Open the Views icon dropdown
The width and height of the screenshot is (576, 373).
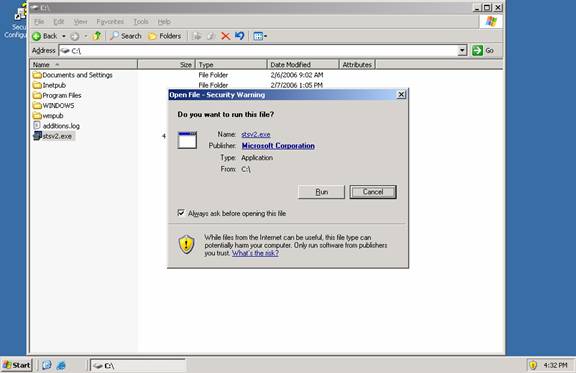click(260, 36)
